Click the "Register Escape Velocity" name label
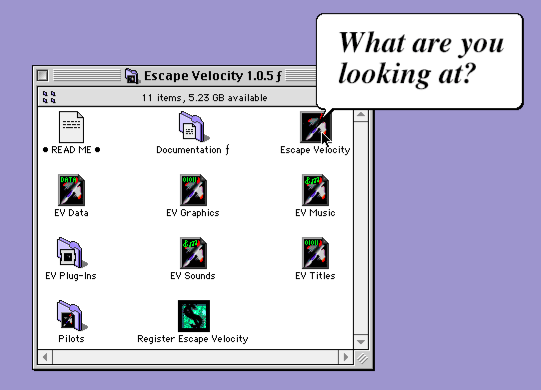This screenshot has height=390, width=541. [193, 339]
